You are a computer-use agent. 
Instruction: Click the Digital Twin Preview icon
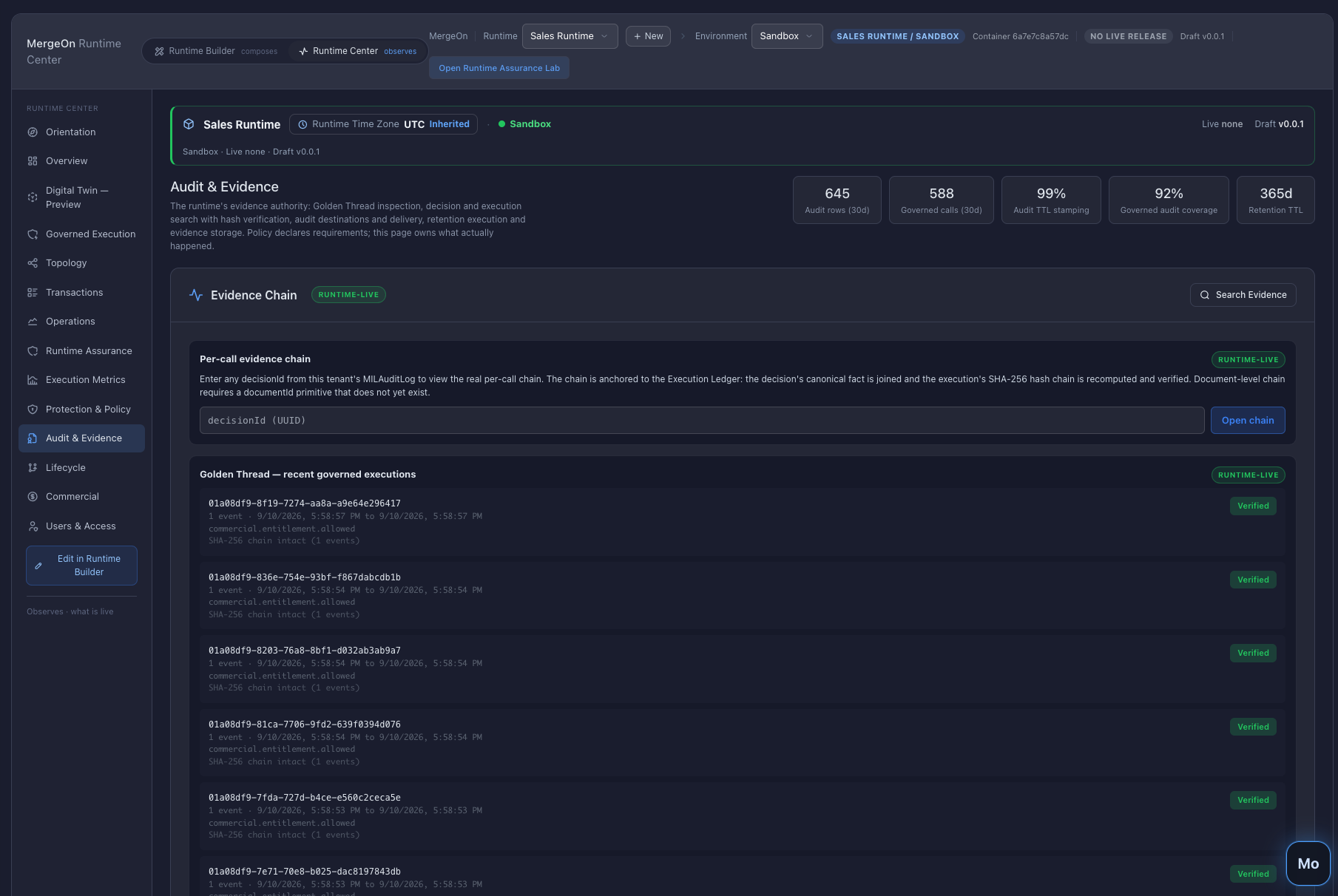coord(33,197)
